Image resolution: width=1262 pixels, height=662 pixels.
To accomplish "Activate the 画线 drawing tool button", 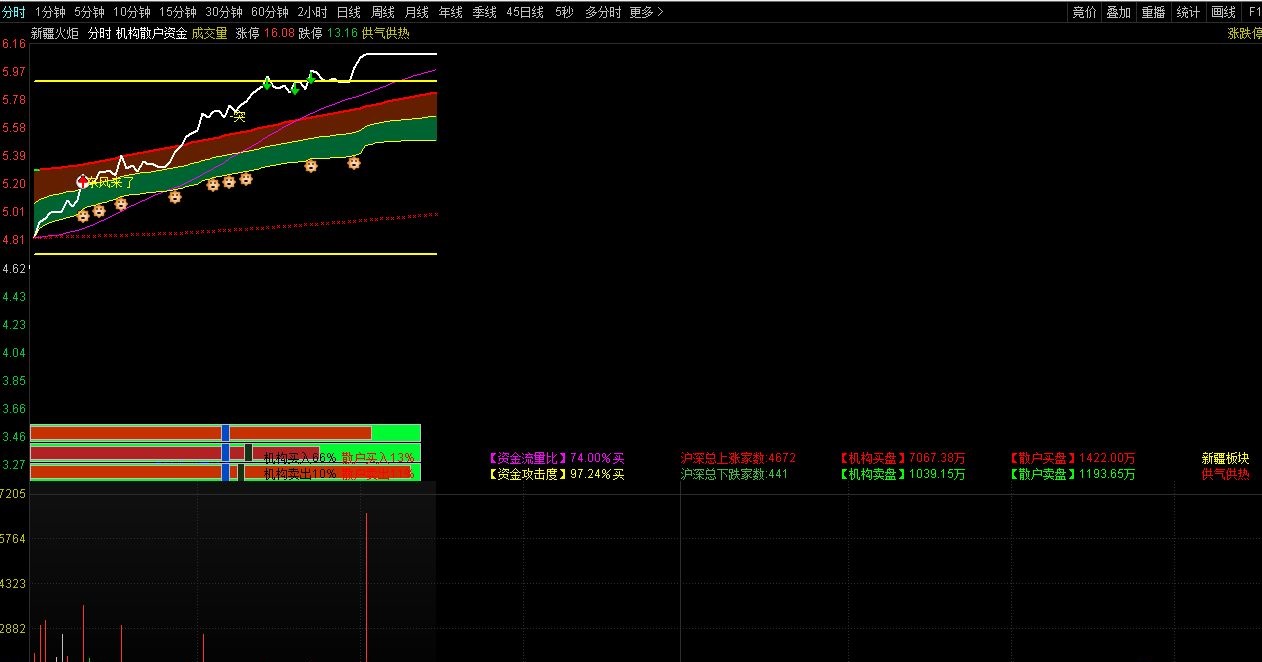I will (x=1223, y=12).
